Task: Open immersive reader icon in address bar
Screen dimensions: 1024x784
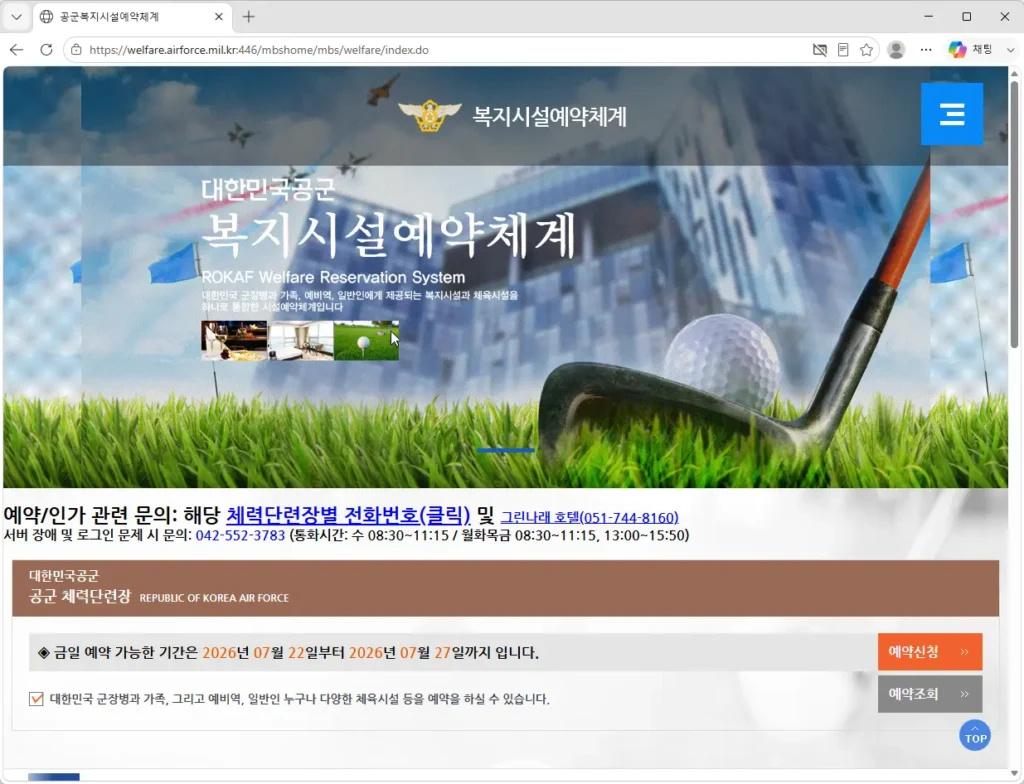Action: [x=843, y=50]
